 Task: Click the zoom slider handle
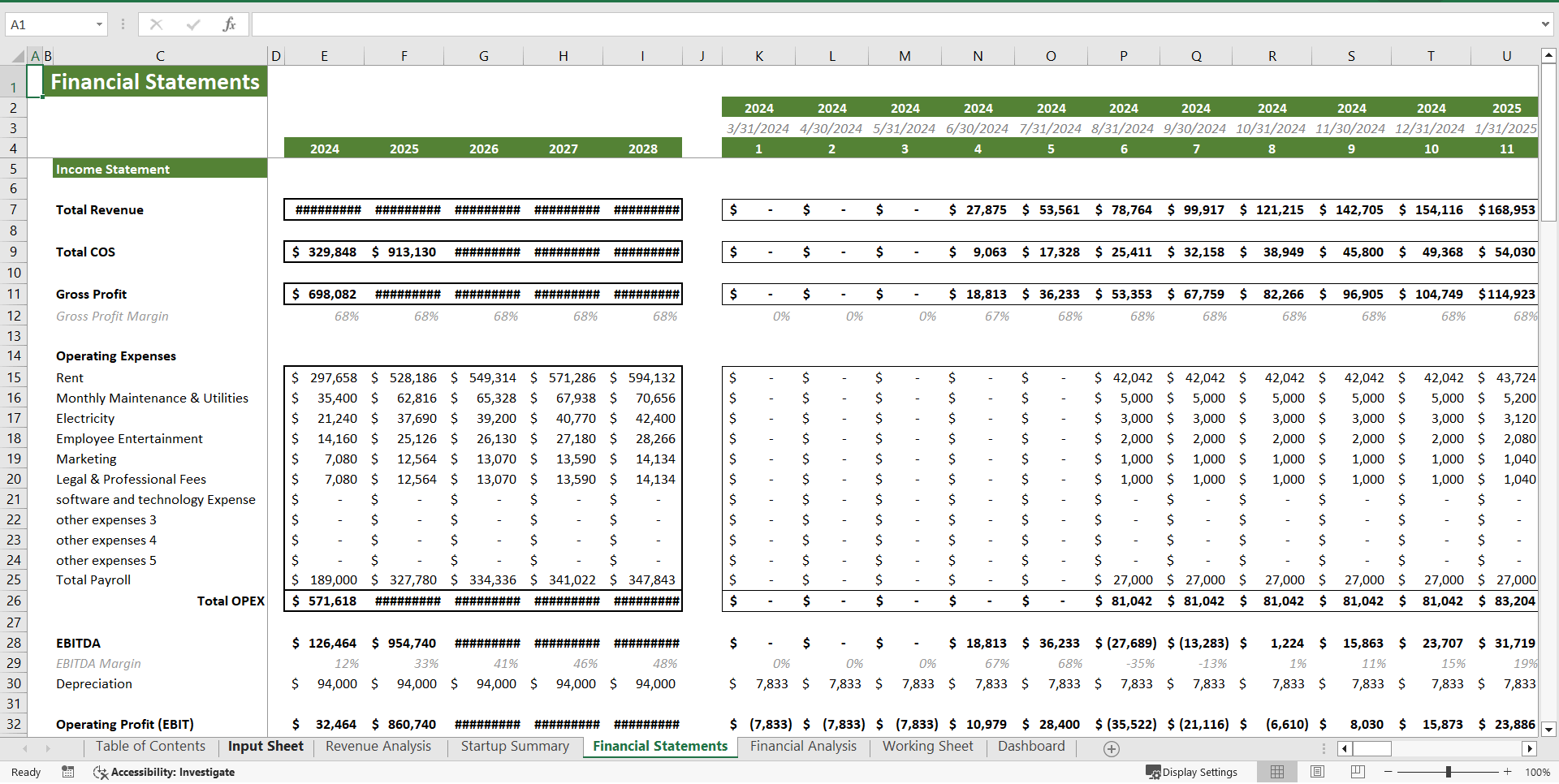pyautogui.click(x=1448, y=772)
